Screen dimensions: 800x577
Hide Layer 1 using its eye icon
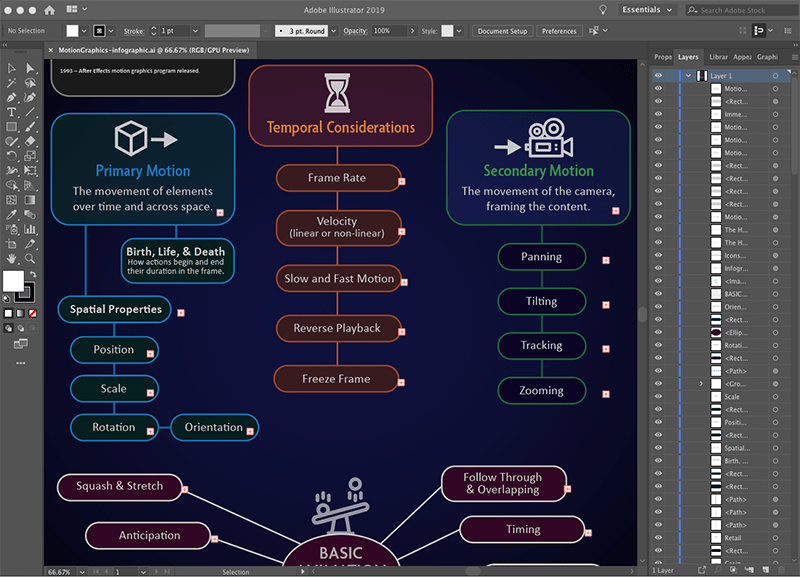click(x=658, y=76)
